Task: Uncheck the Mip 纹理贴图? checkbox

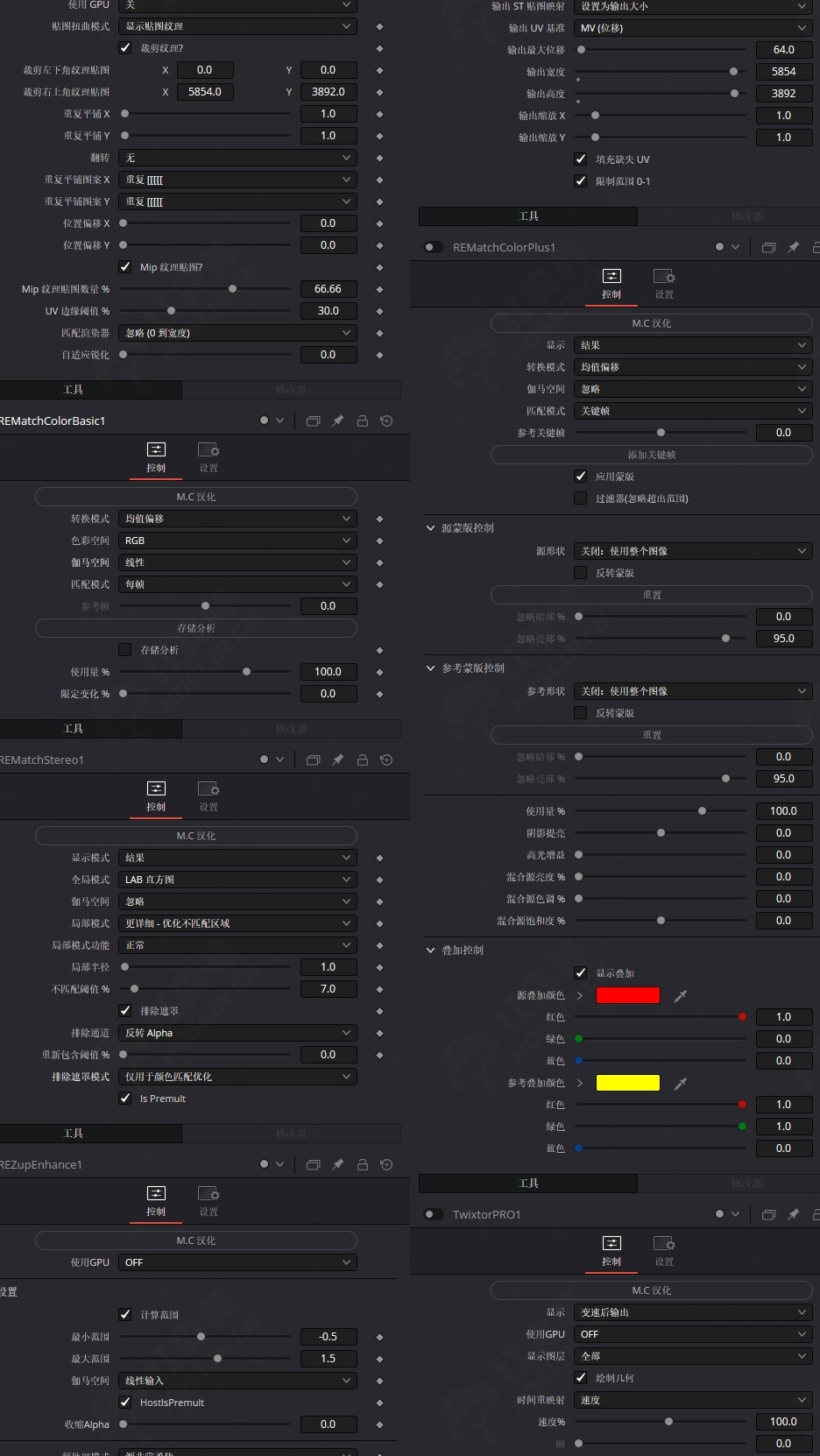Action: tap(125, 267)
